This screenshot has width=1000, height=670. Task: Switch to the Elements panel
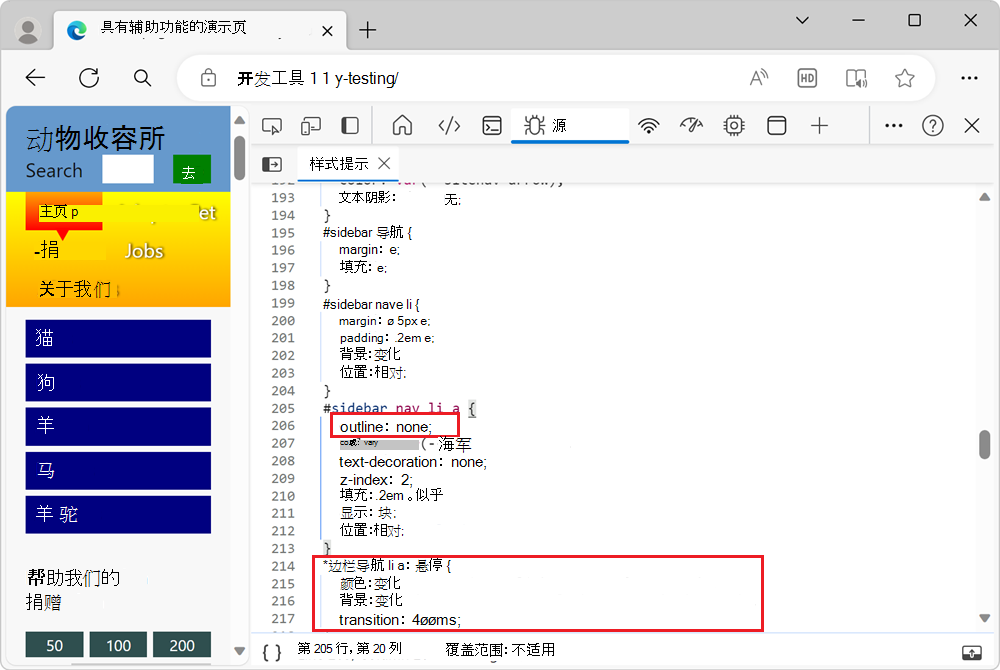pyautogui.click(x=449, y=126)
